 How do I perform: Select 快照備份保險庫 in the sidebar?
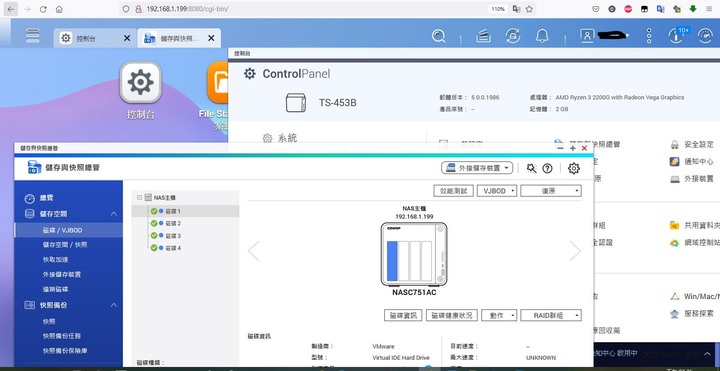(x=69, y=350)
